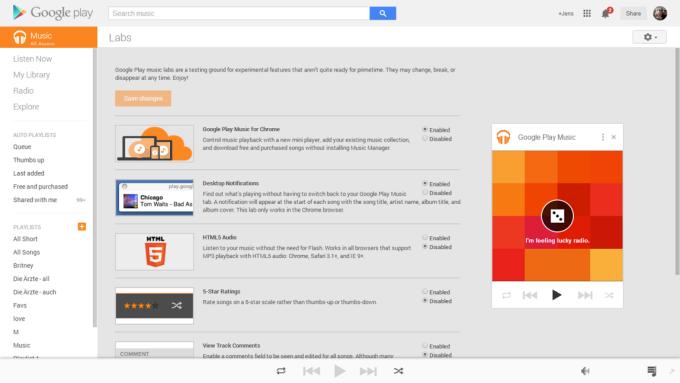Click the HTML5 logo thumbnail
This screenshot has height=383, width=680.
154,252
